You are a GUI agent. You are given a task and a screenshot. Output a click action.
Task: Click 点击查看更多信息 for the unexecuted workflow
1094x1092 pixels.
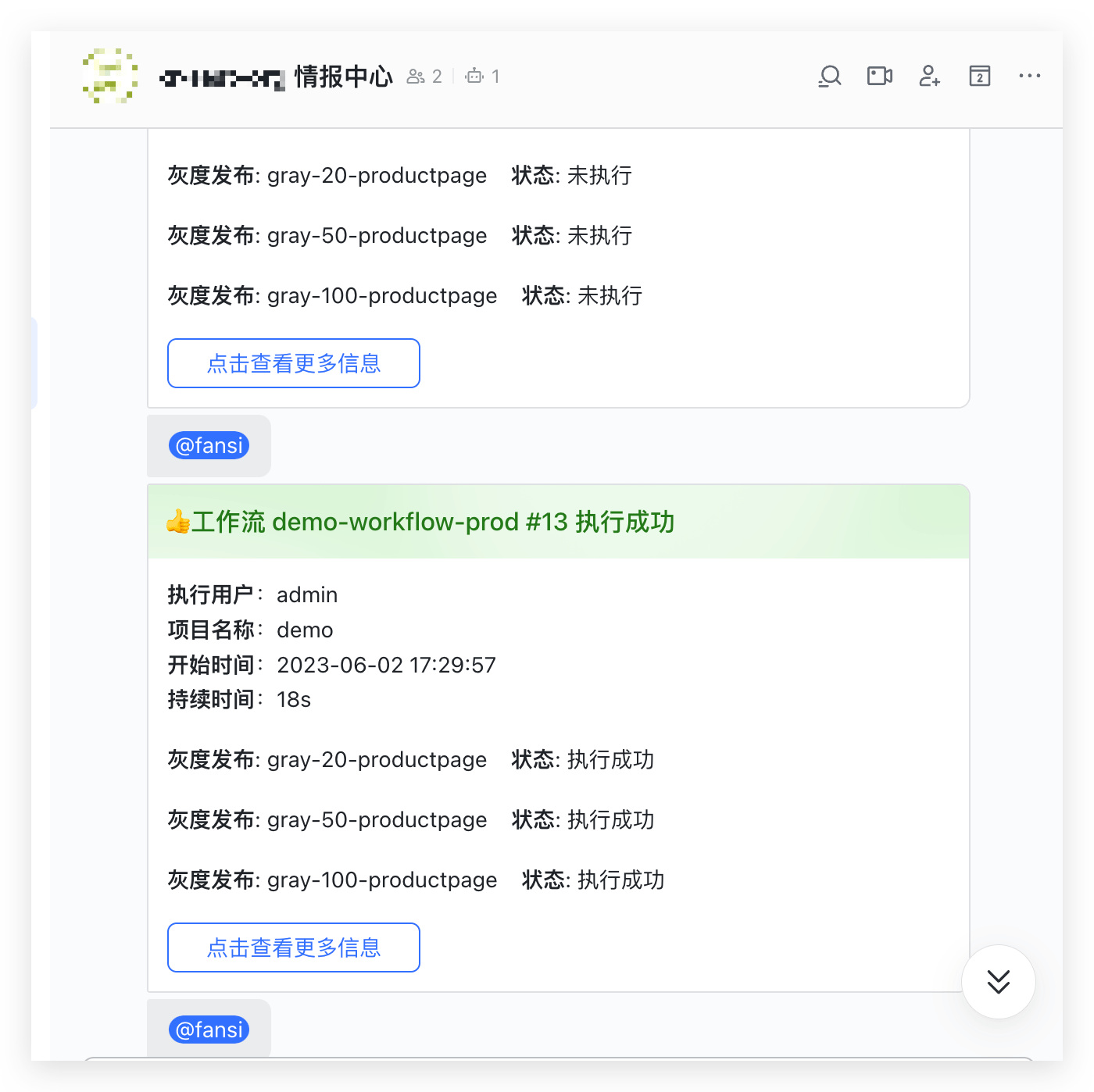pyautogui.click(x=293, y=363)
